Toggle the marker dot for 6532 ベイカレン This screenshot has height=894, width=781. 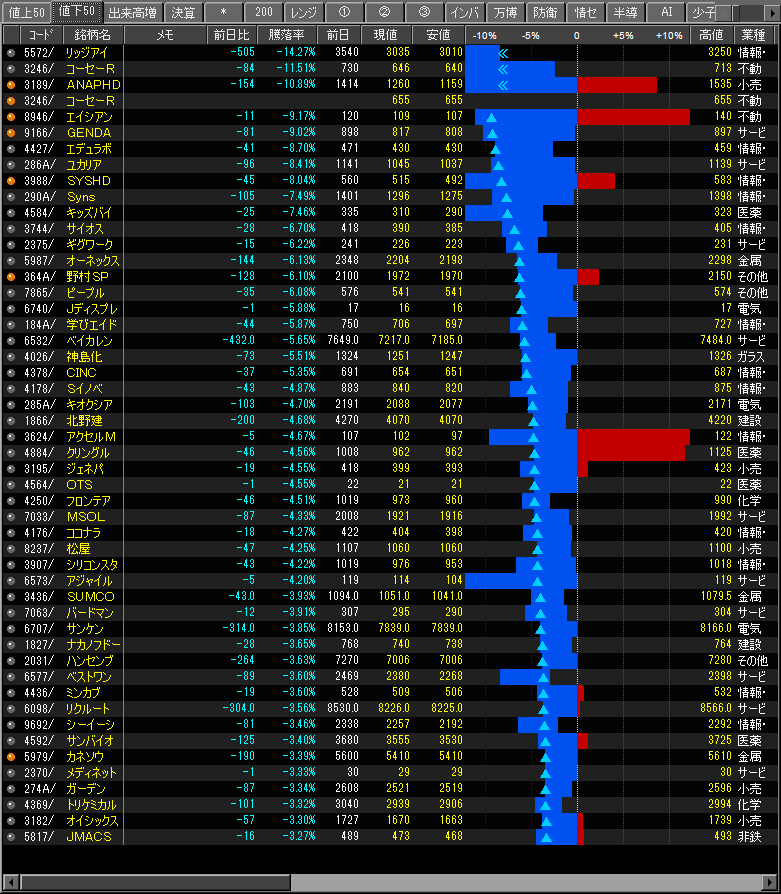(x=11, y=340)
